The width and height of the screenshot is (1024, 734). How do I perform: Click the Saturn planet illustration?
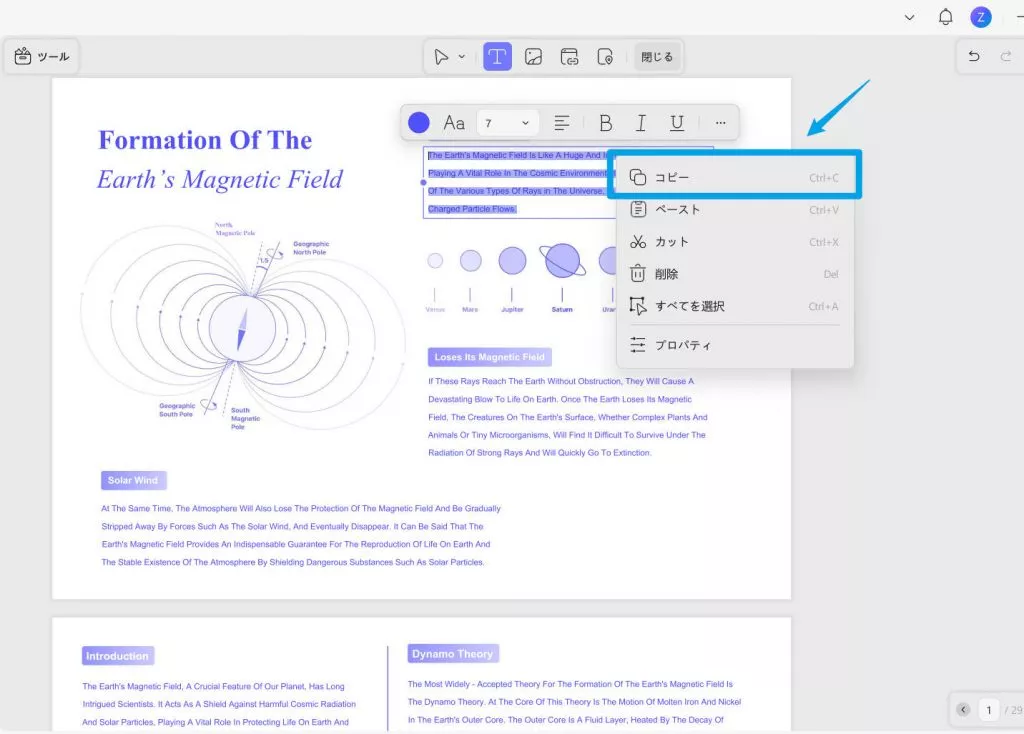pos(562,261)
